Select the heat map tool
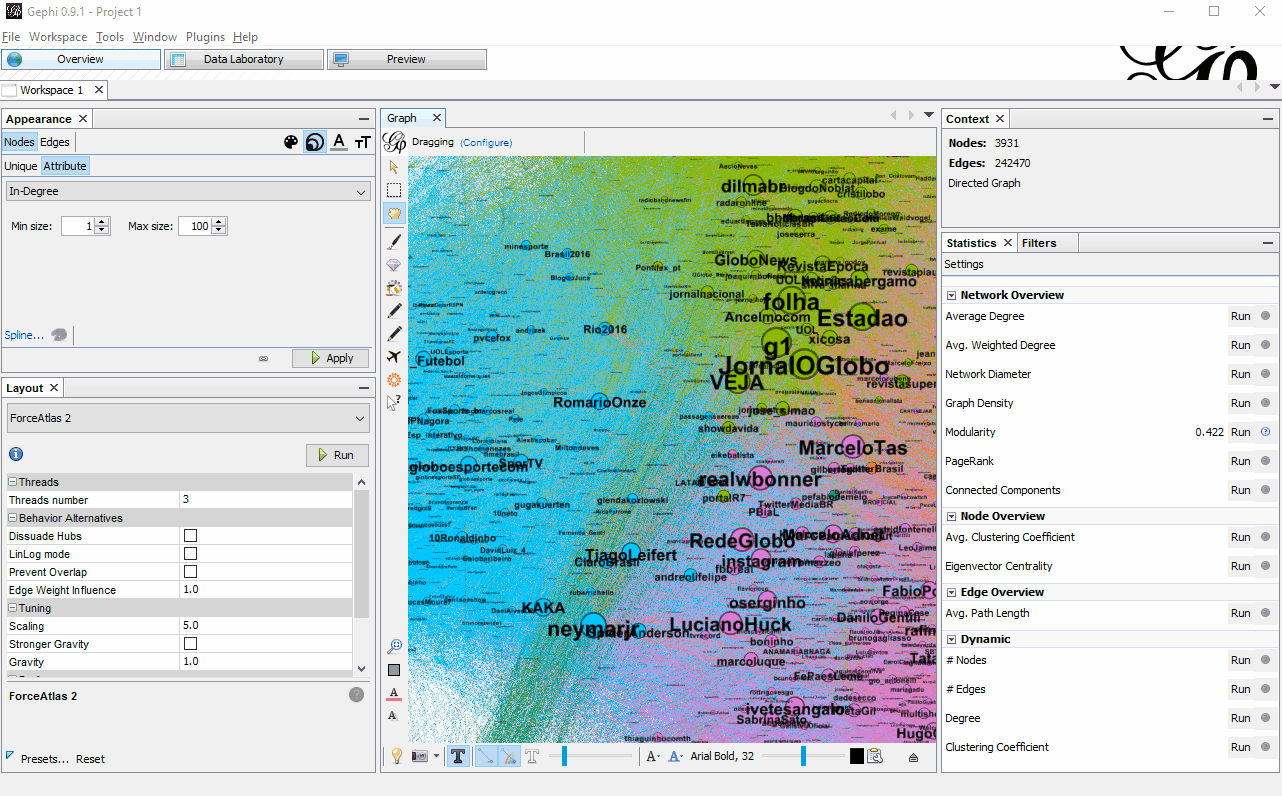This screenshot has width=1282, height=796. (394, 380)
